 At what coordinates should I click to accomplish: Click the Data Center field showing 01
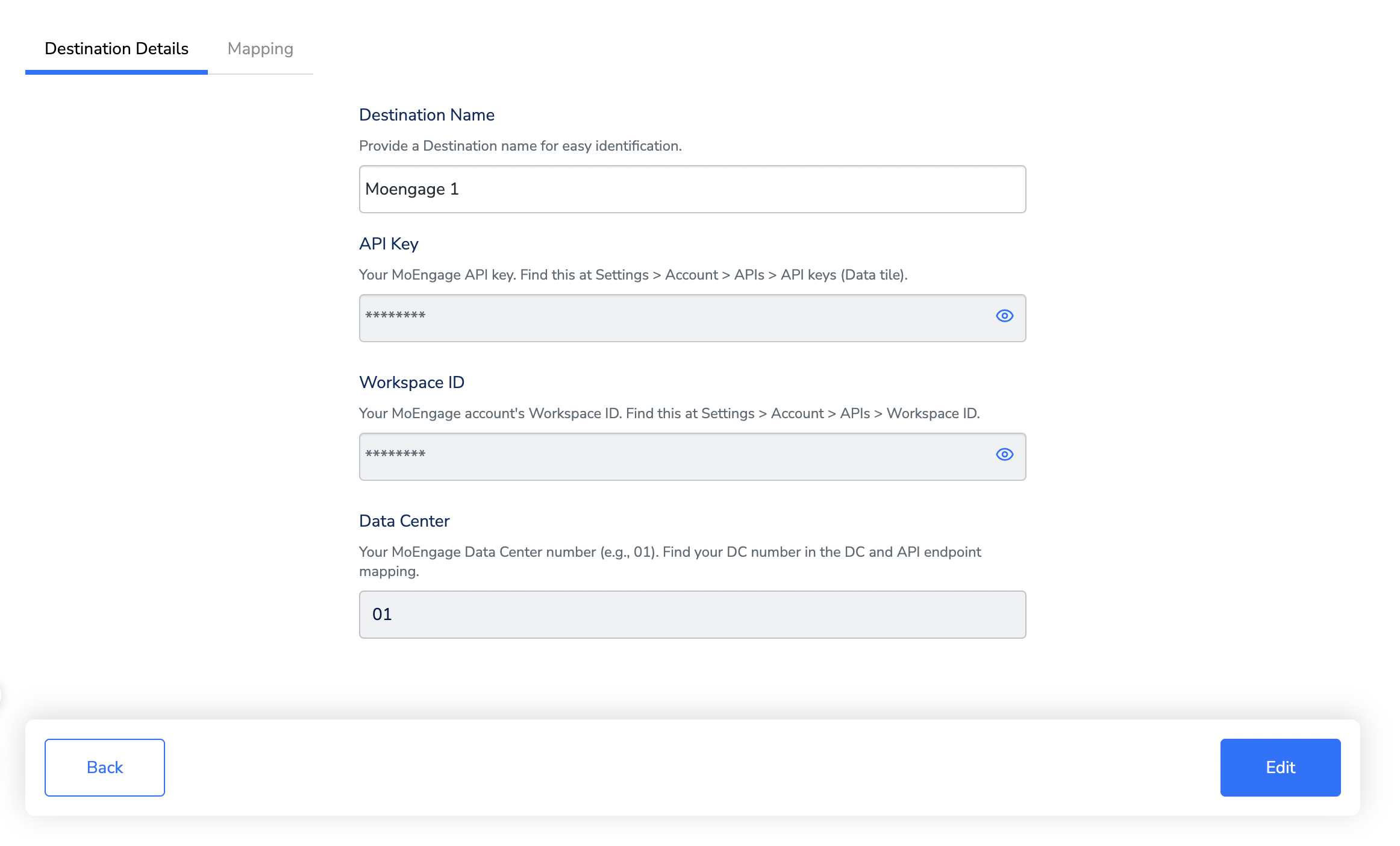(693, 615)
